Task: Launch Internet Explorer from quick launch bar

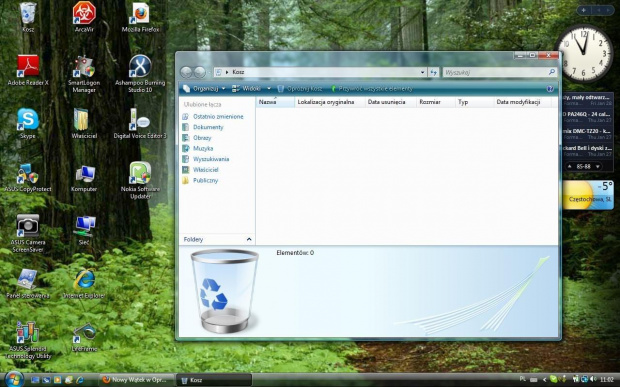Action: pos(79,379)
